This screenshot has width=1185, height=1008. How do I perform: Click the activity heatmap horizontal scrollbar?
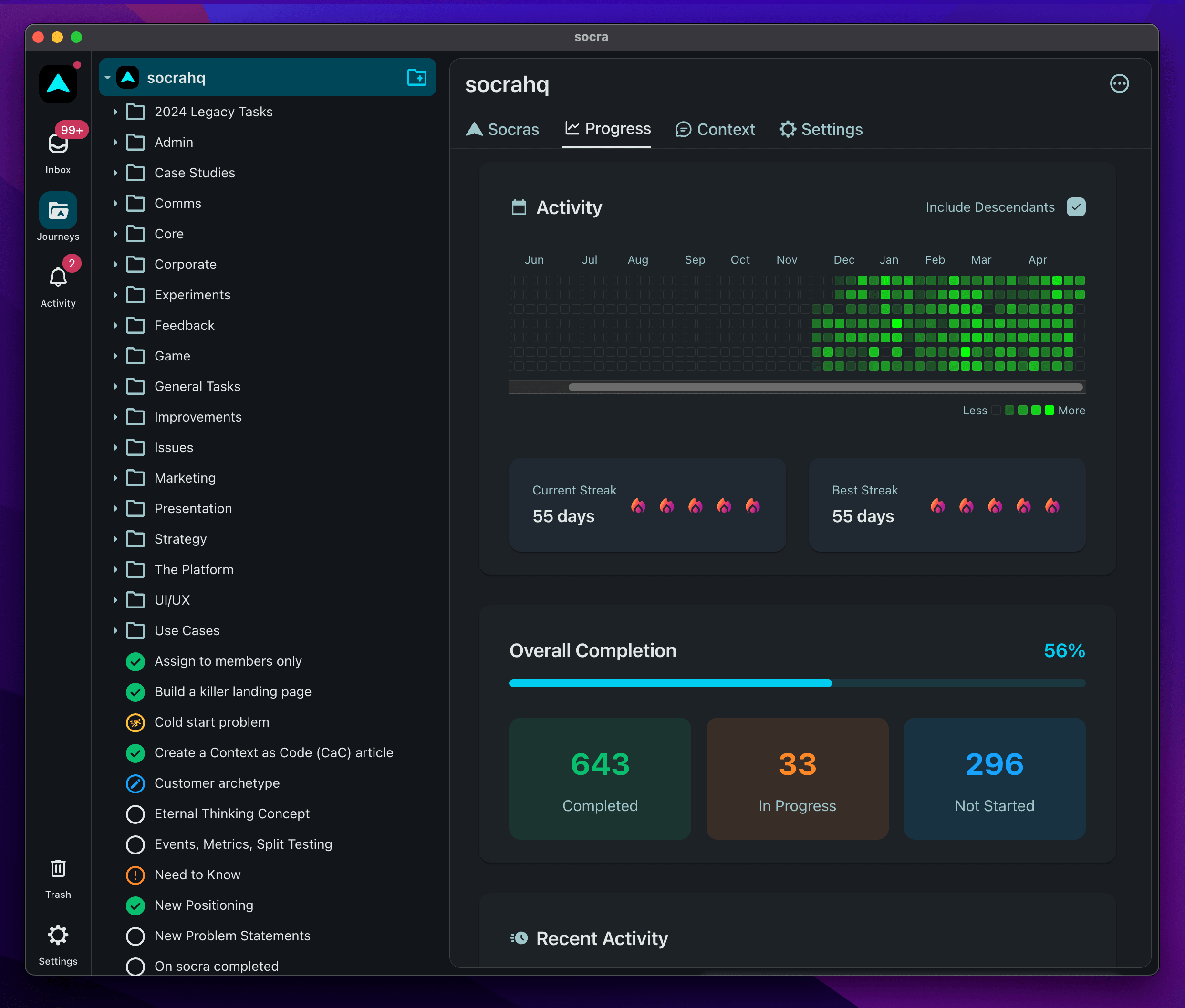point(825,388)
